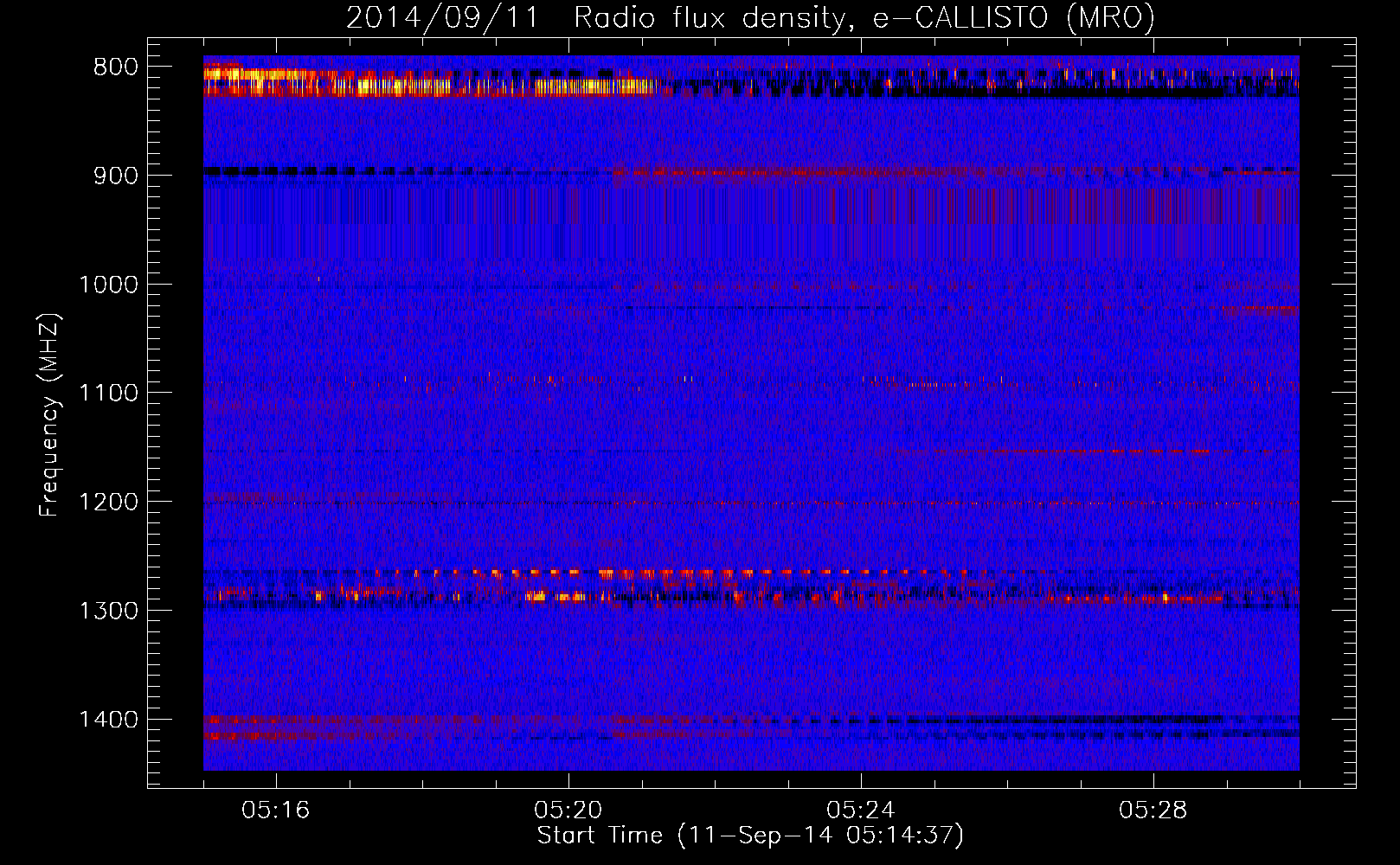The image size is (1400, 865).
Task: Click the 05:20 time tick label
Action: [x=568, y=811]
